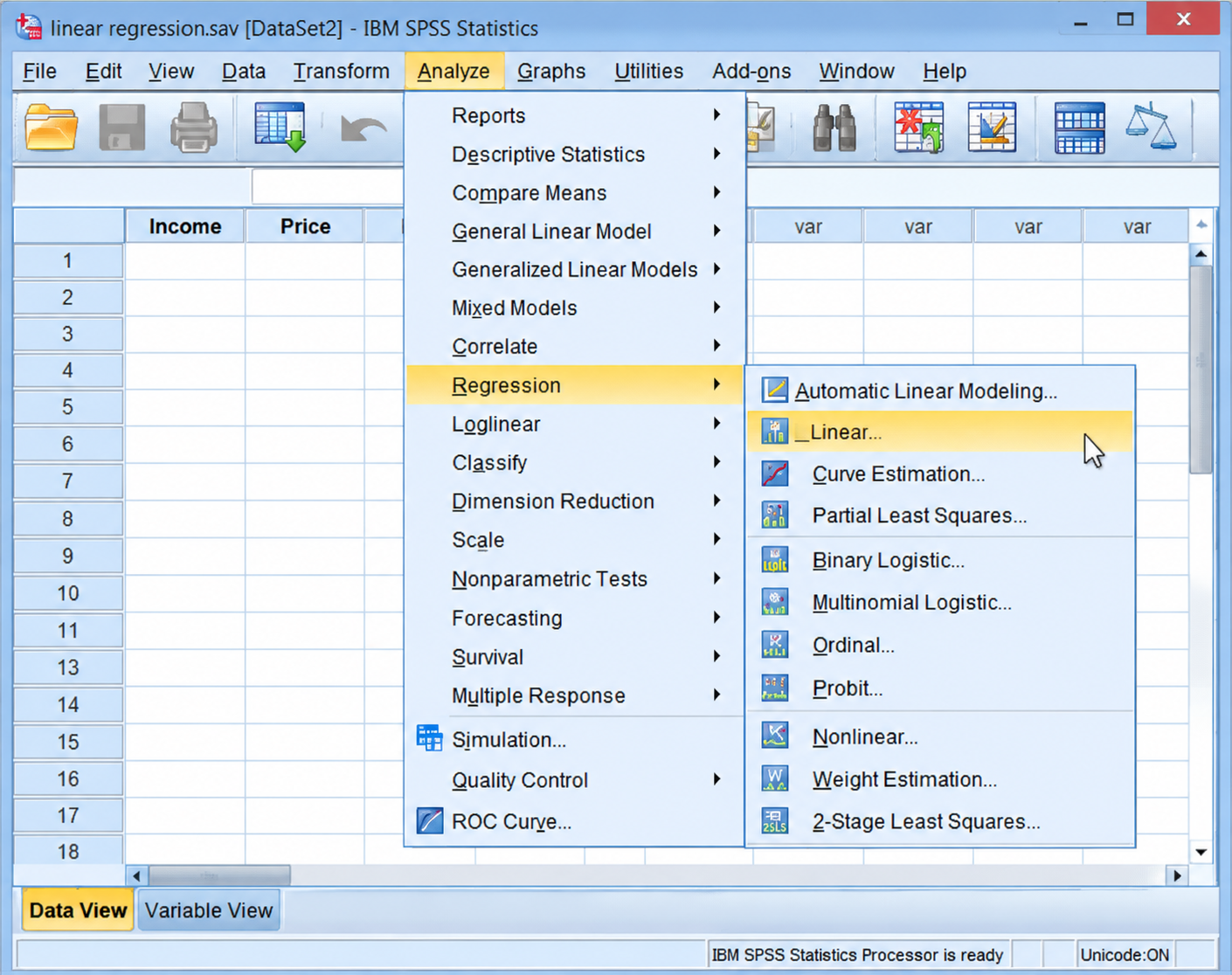The height and width of the screenshot is (975, 1232).
Task: Click the Probit icon
Action: point(774,688)
